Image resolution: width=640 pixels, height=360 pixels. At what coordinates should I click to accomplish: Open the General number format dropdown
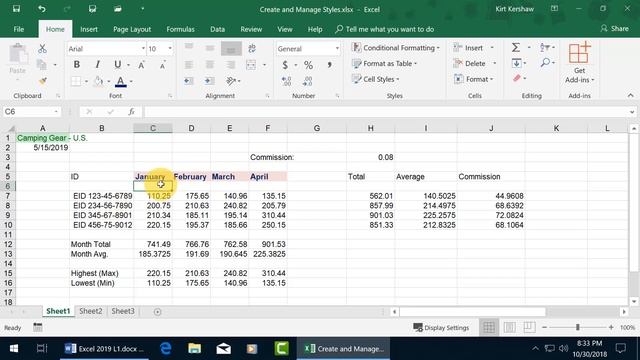(337, 49)
